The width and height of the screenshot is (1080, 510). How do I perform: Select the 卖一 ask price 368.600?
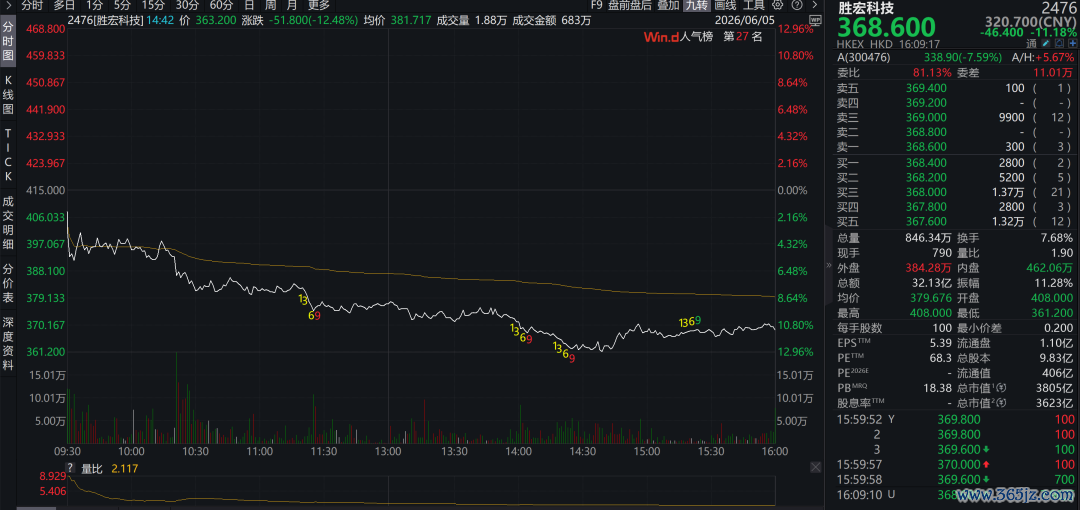point(927,145)
